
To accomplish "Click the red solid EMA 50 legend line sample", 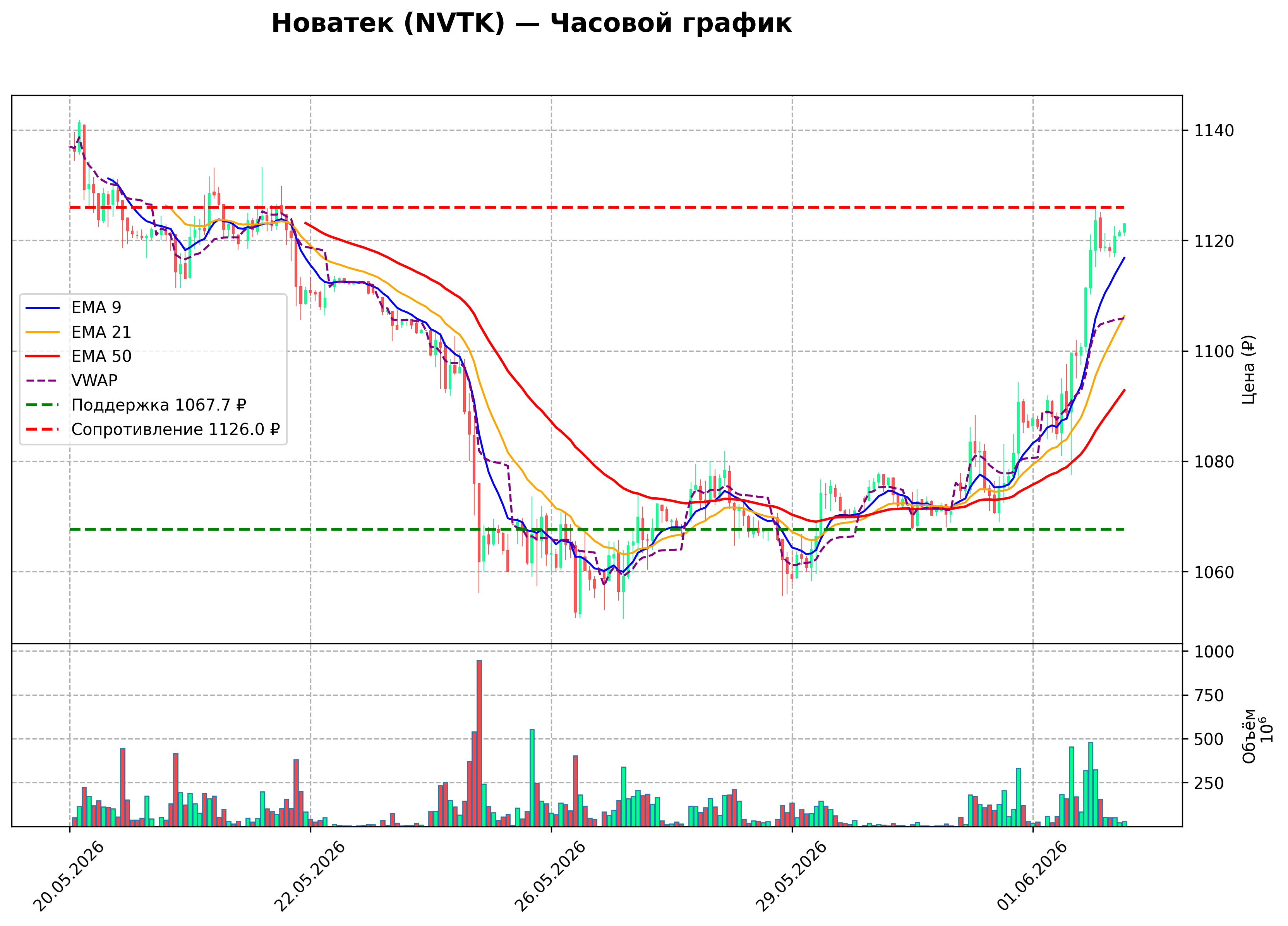I will 43,356.
